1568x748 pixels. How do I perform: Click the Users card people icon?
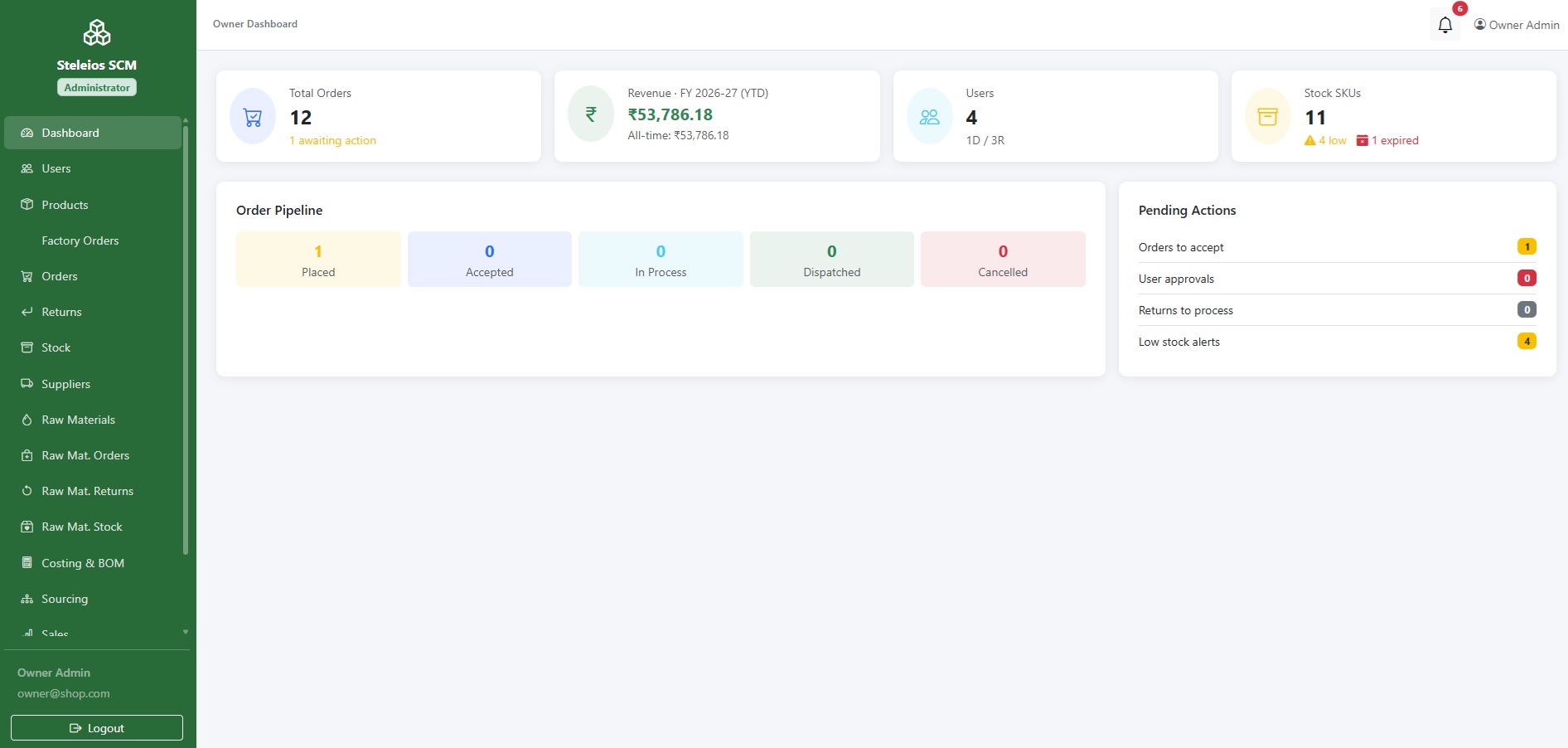tap(930, 117)
